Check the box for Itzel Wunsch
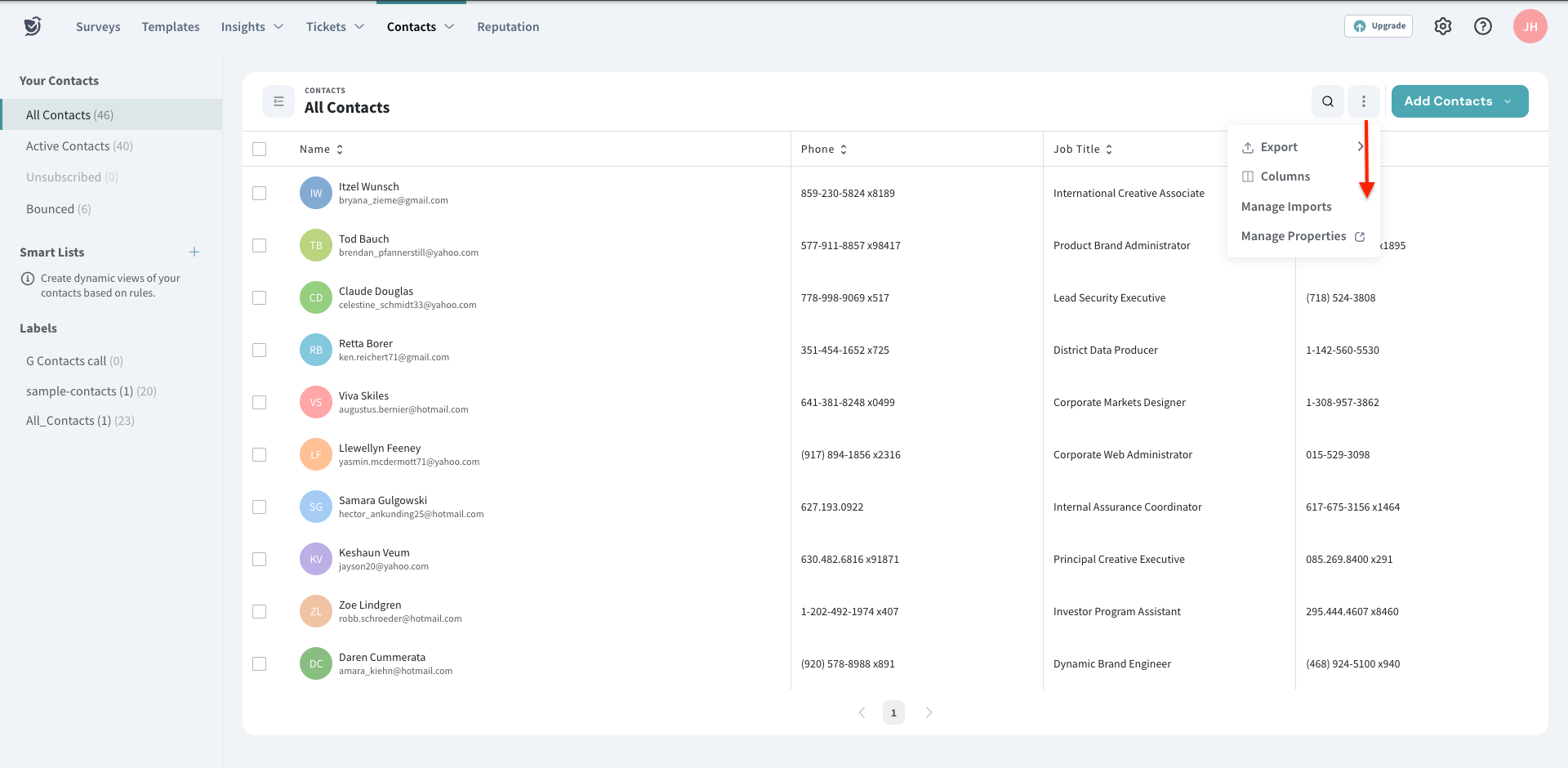The image size is (1568, 768). tap(260, 194)
